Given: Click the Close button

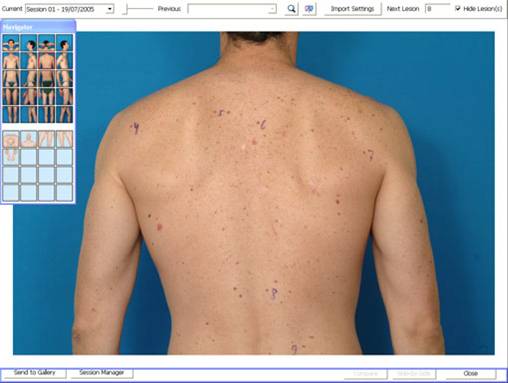Looking at the screenshot, I should (x=471, y=373).
